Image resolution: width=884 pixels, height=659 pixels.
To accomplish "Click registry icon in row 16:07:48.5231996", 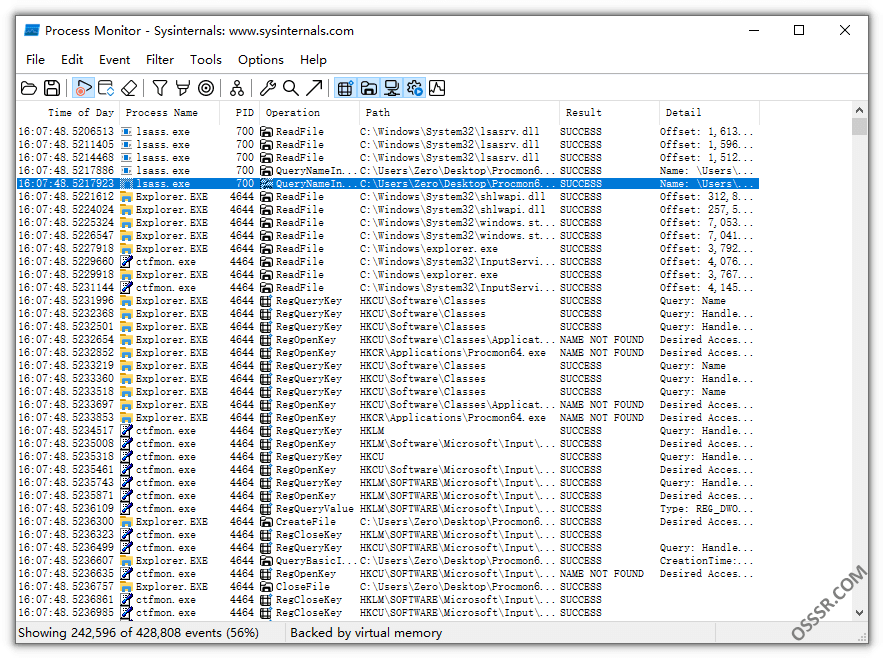I will click(266, 301).
